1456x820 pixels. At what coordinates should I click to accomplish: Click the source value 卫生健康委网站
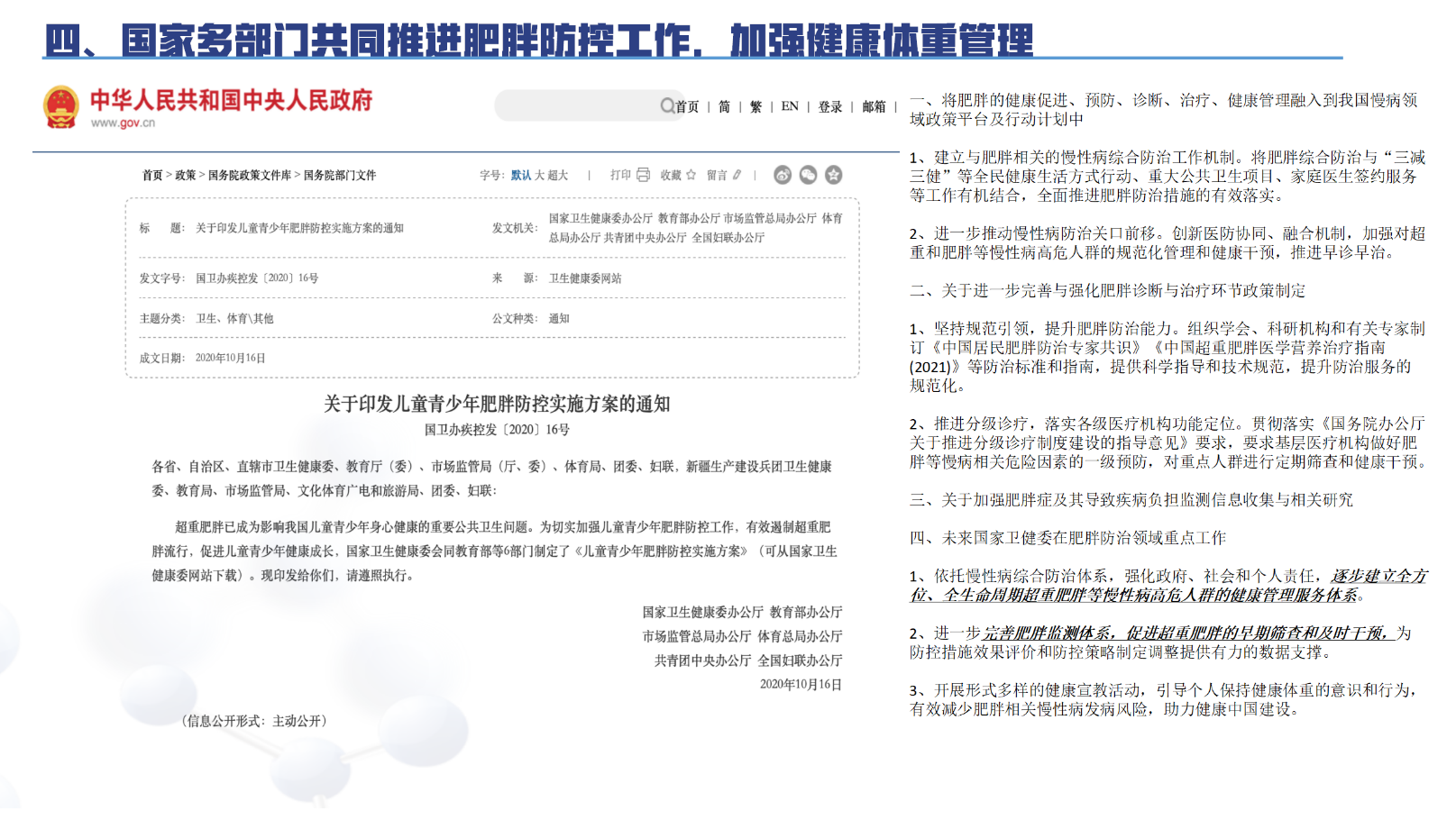click(x=585, y=278)
